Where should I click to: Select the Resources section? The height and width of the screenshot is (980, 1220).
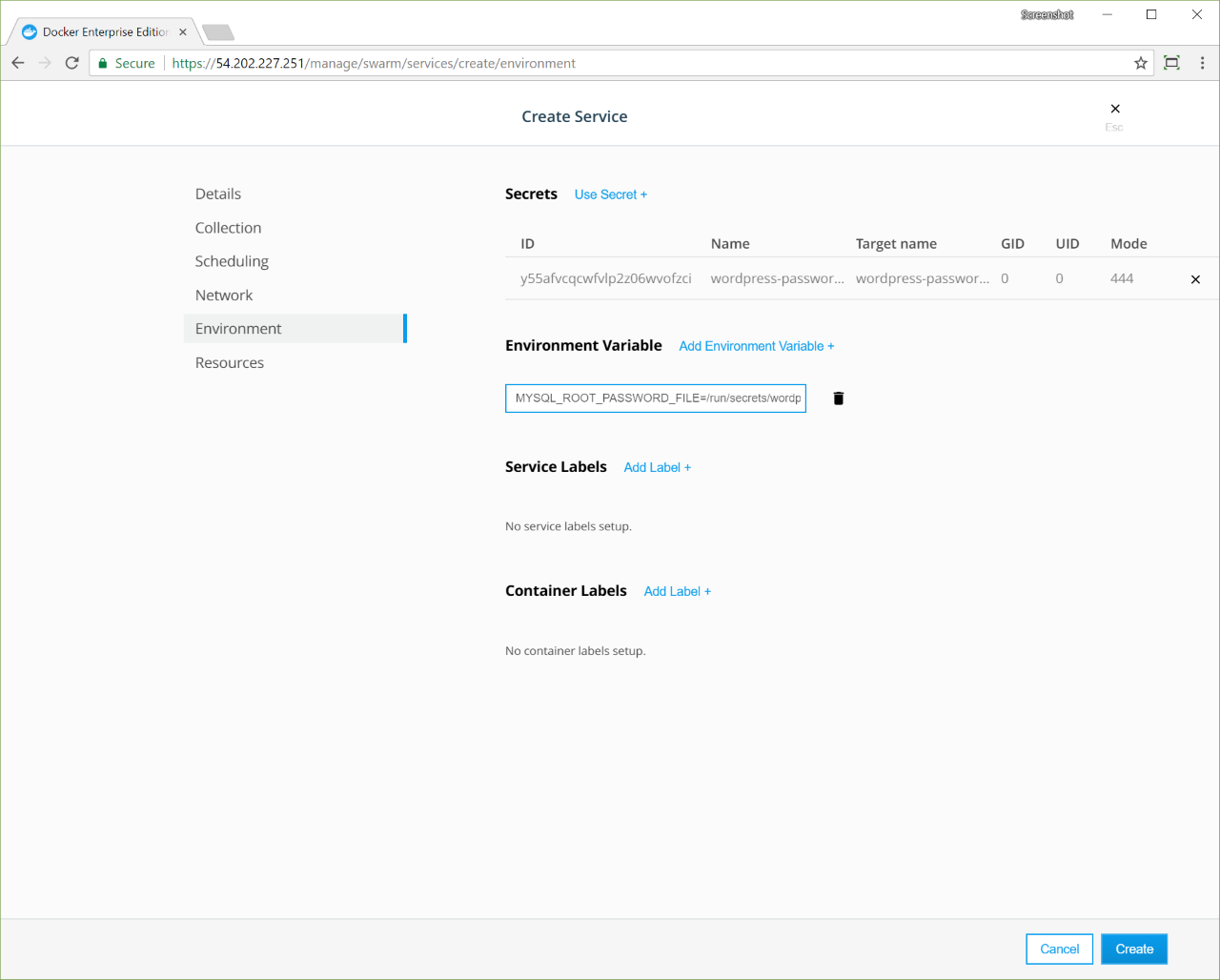coord(230,363)
